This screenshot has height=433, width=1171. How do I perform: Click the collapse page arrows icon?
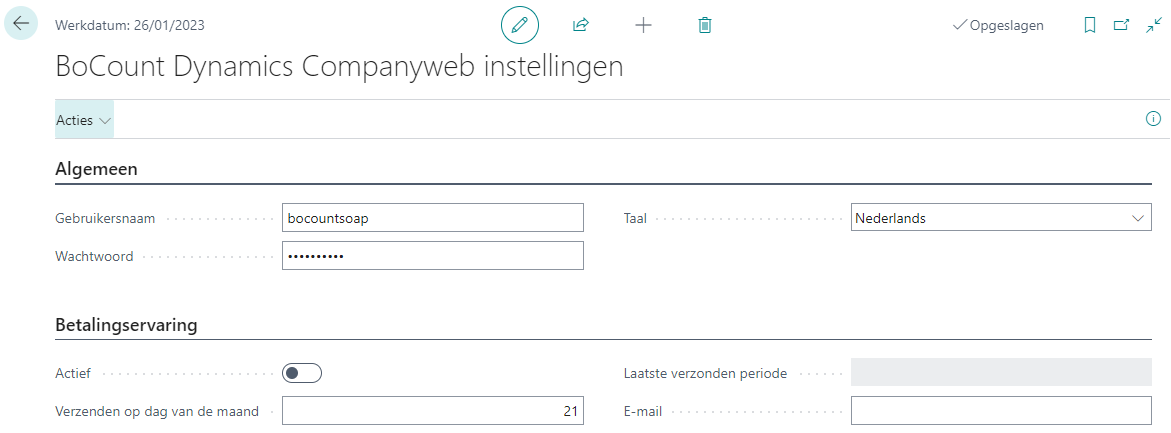tap(1153, 25)
